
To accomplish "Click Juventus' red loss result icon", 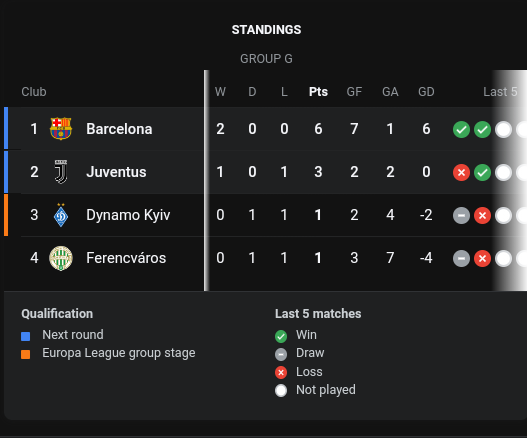I will 461,172.
